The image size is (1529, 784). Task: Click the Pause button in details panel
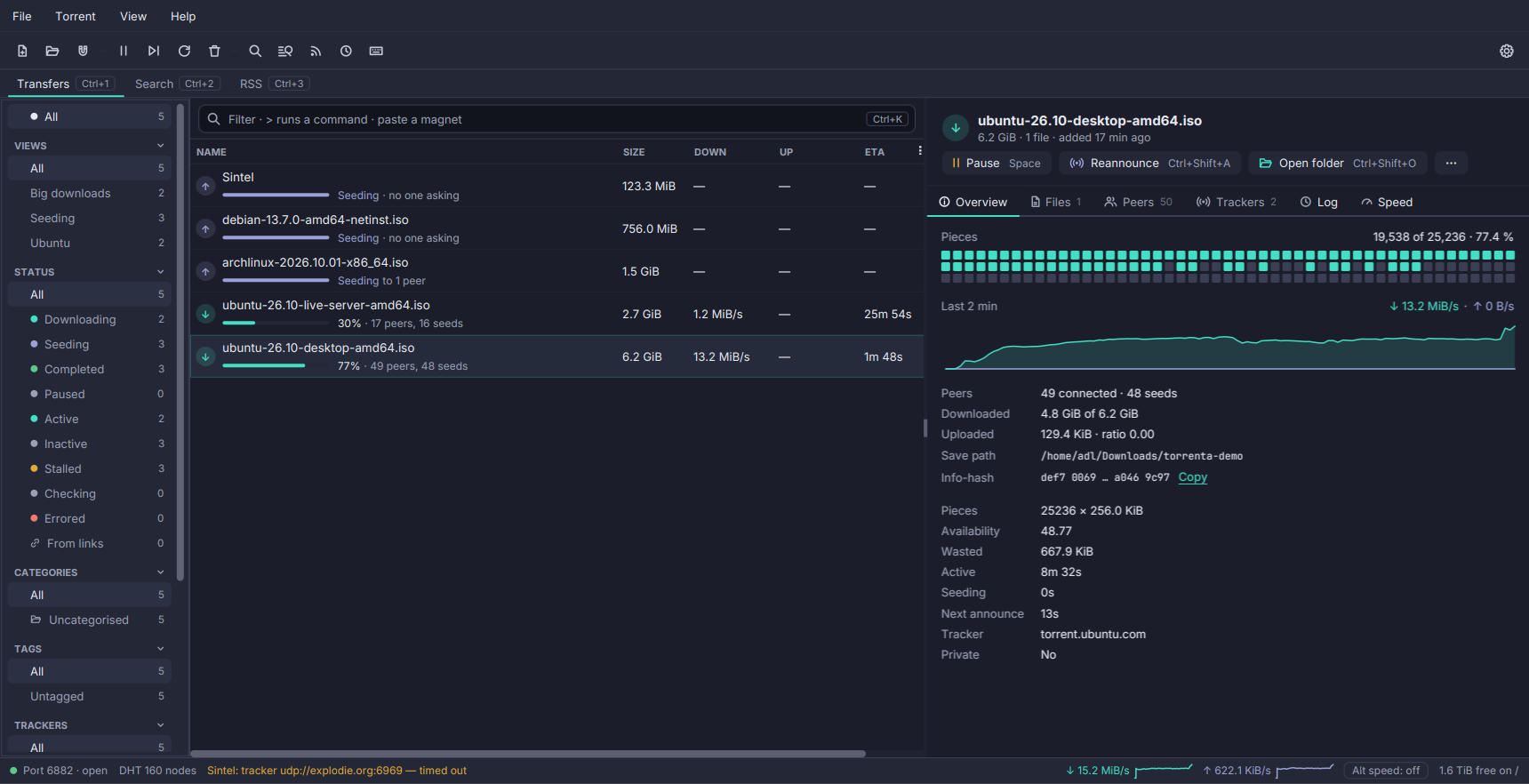997,163
